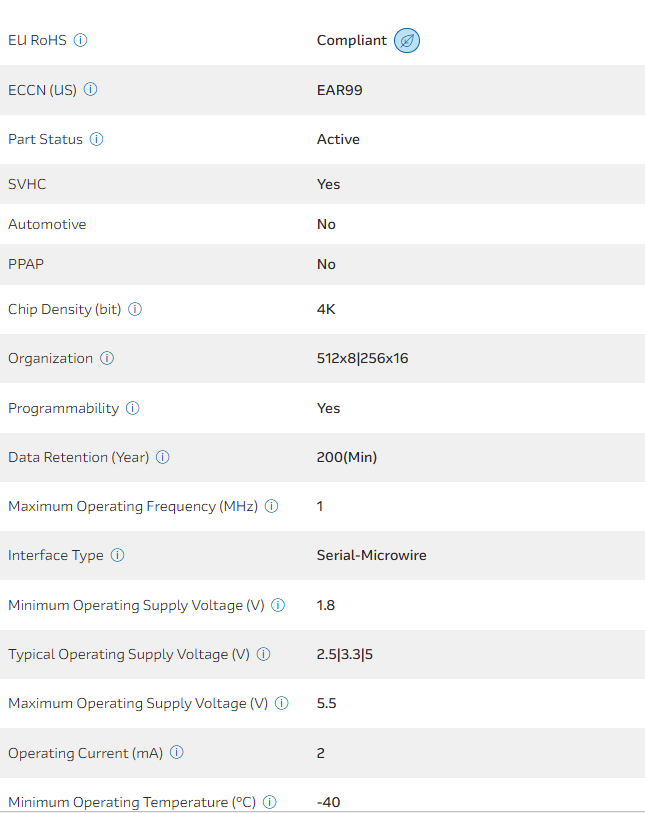This screenshot has height=813, width=645.
Task: Click the Compliant value text
Action: [351, 41]
